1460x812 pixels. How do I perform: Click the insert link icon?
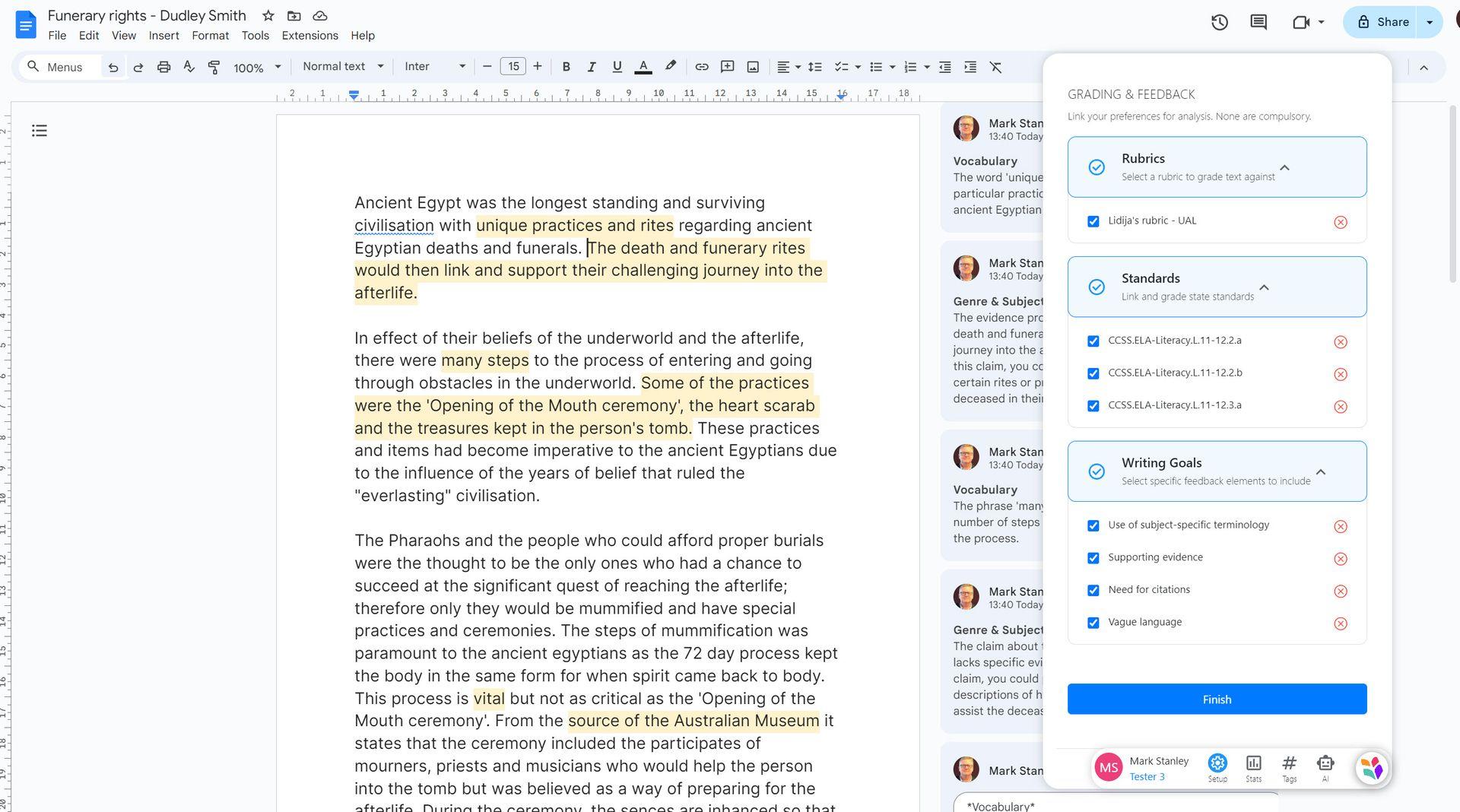[701, 67]
